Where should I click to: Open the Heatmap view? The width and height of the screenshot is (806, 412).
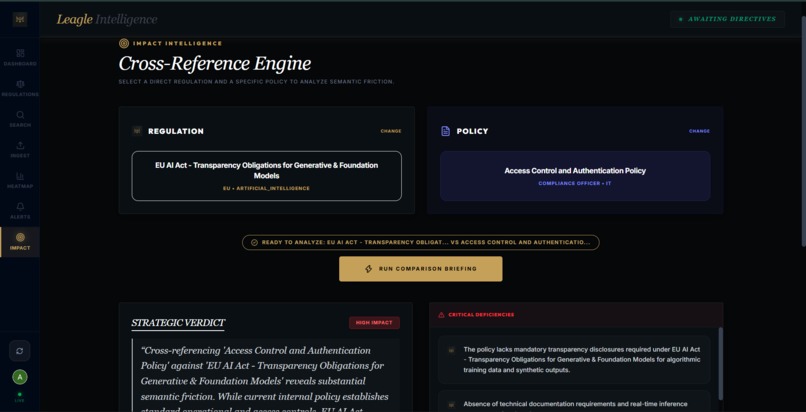pos(20,180)
